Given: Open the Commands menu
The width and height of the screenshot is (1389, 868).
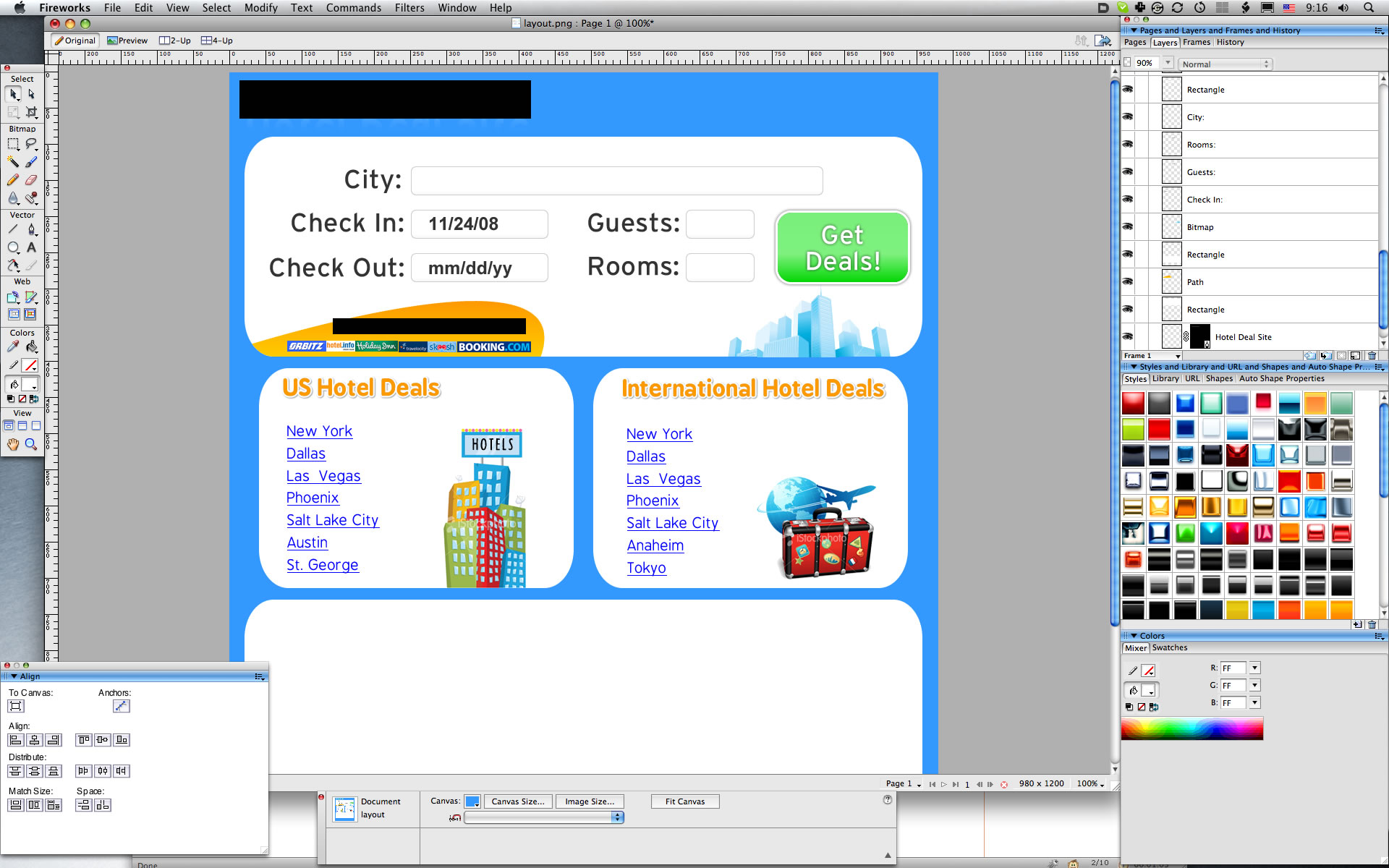Looking at the screenshot, I should click(353, 8).
